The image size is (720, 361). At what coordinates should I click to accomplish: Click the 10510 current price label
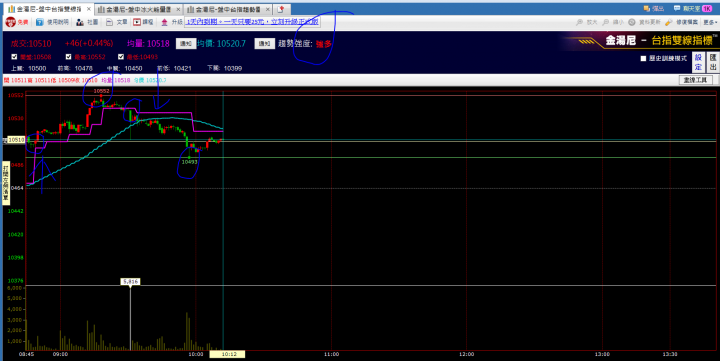point(16,140)
